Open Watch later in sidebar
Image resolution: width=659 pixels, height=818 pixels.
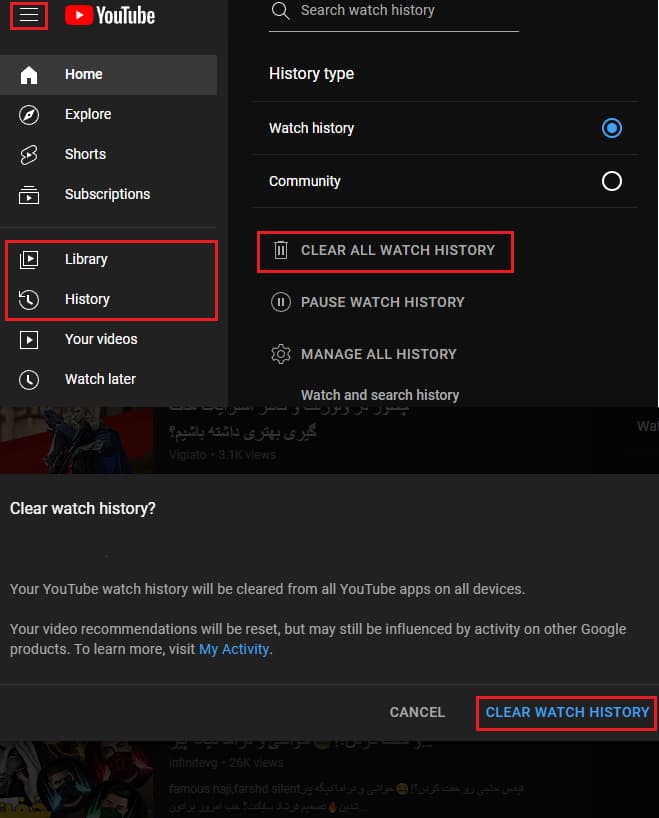click(109, 379)
